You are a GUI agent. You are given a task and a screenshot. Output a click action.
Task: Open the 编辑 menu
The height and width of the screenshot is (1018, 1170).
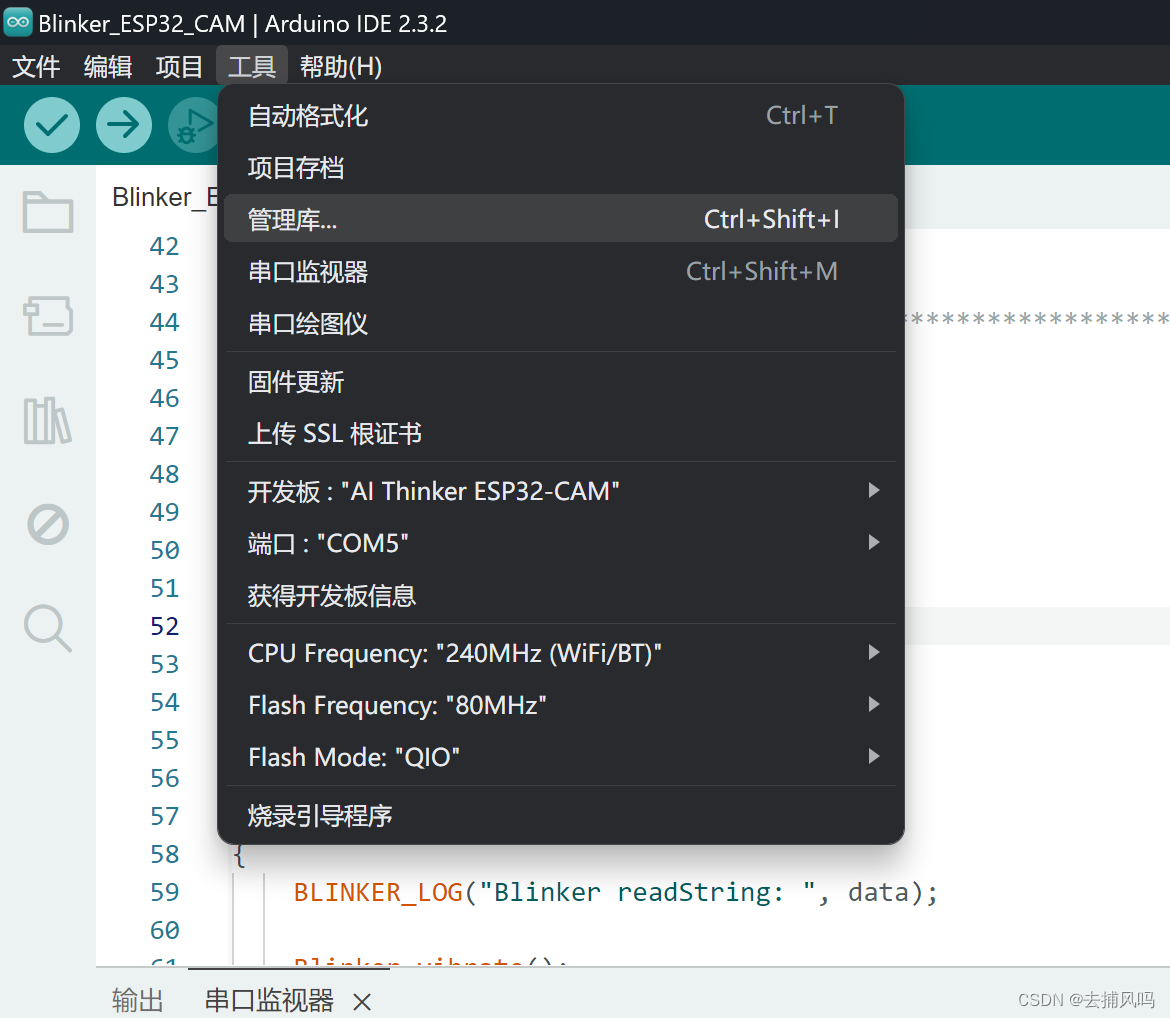(x=107, y=66)
